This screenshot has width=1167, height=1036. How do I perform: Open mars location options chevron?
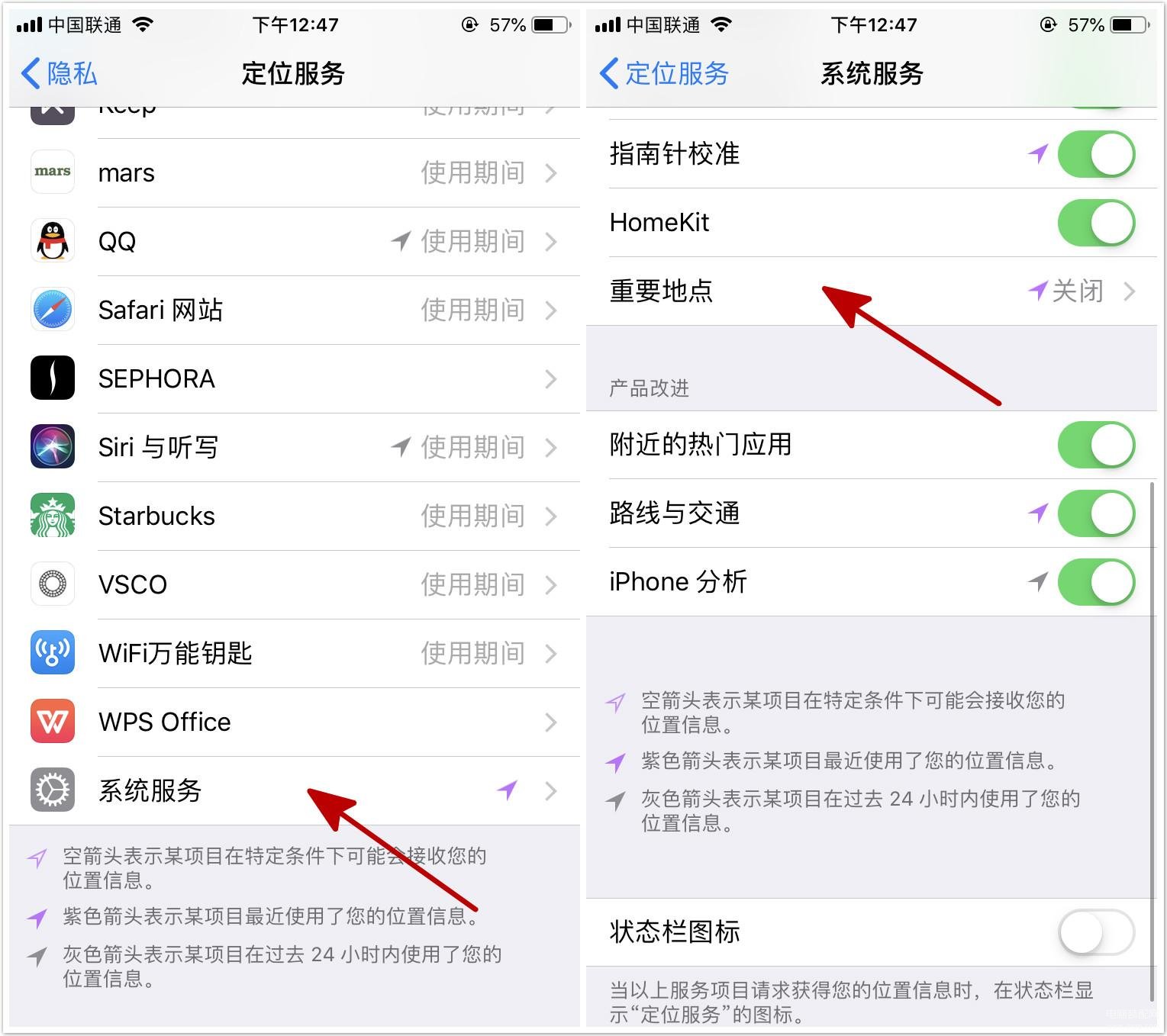[551, 173]
